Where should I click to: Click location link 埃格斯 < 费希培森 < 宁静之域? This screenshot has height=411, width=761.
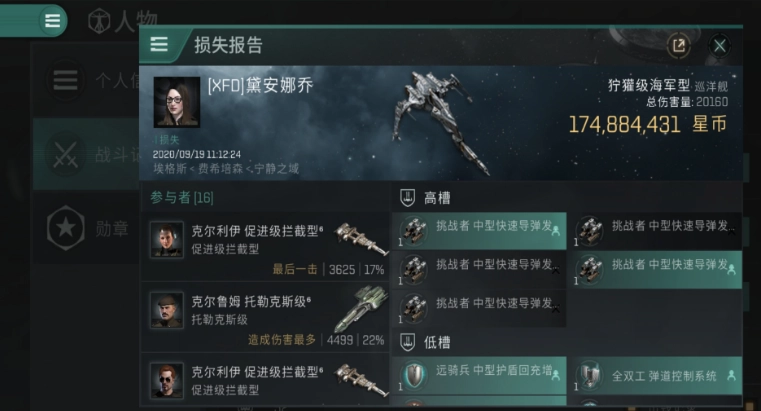point(226,168)
